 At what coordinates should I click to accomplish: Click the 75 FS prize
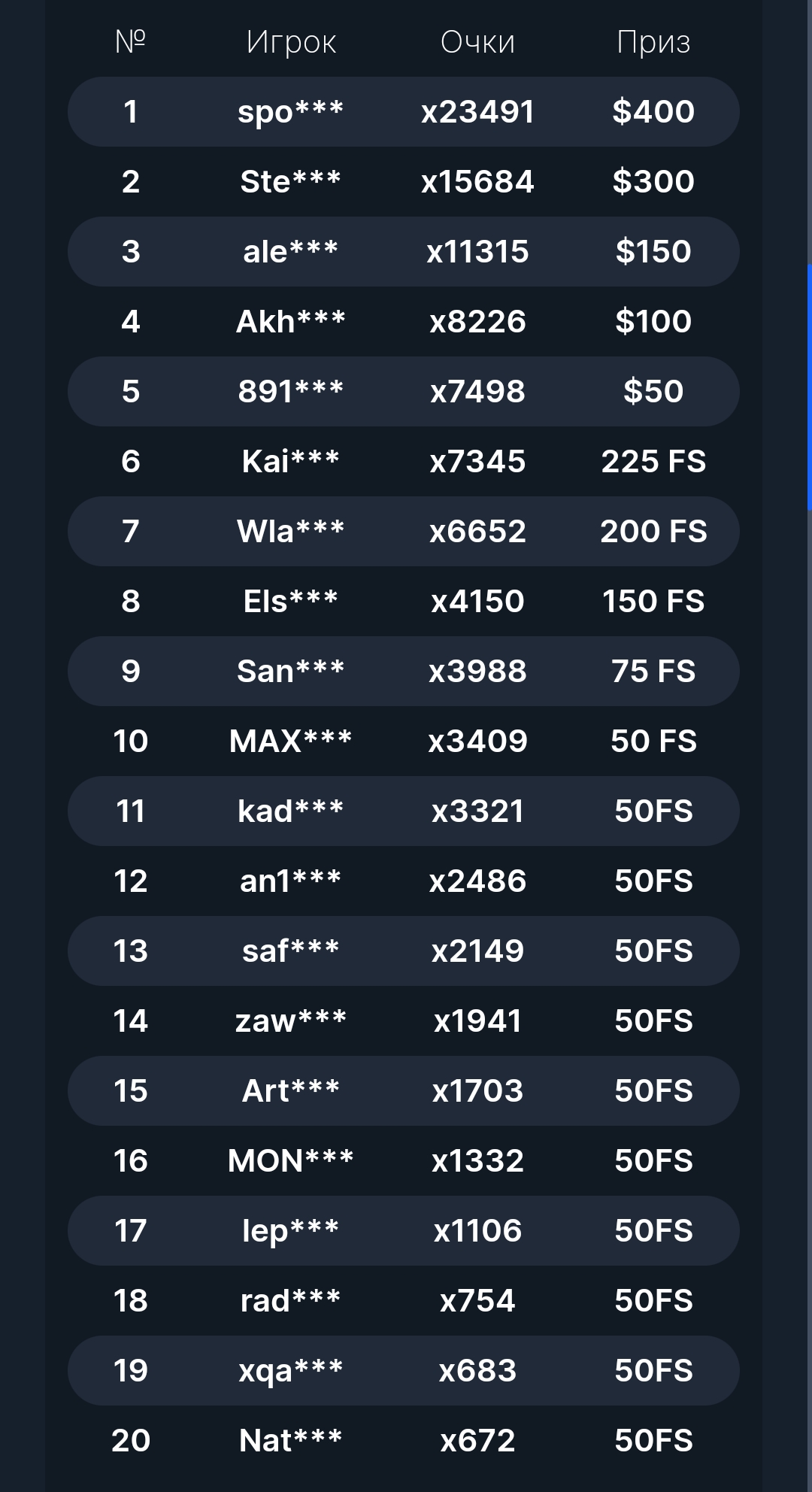click(653, 672)
